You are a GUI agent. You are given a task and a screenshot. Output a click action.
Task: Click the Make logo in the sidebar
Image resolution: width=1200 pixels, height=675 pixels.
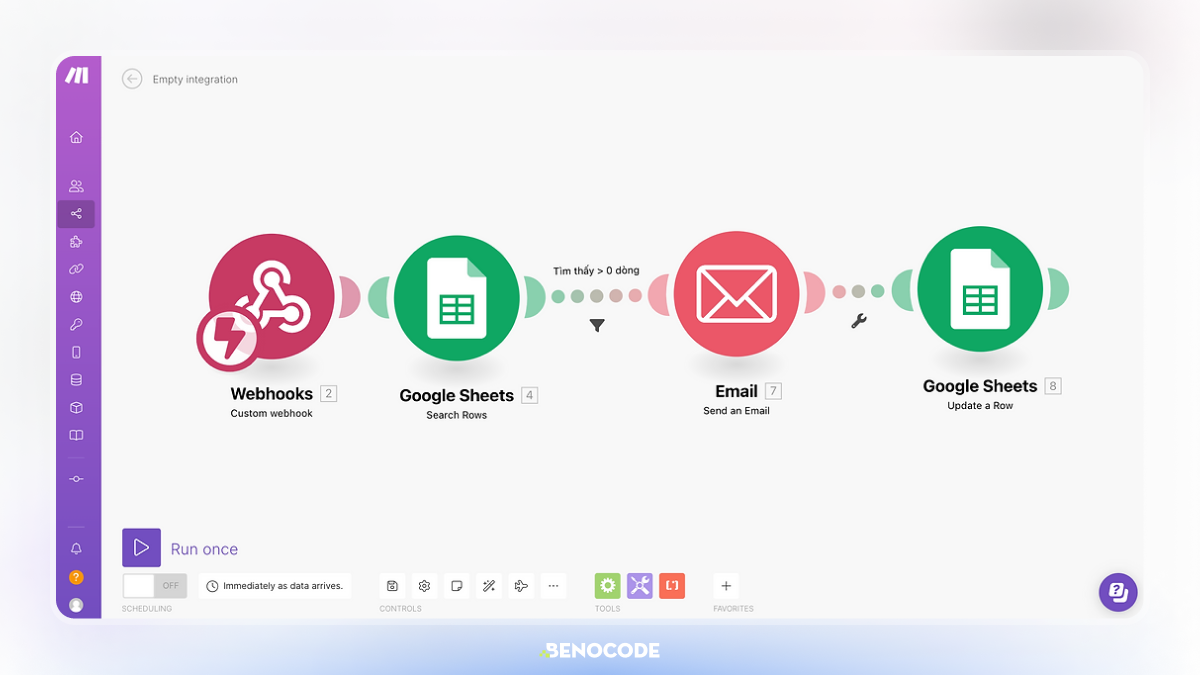pos(77,76)
